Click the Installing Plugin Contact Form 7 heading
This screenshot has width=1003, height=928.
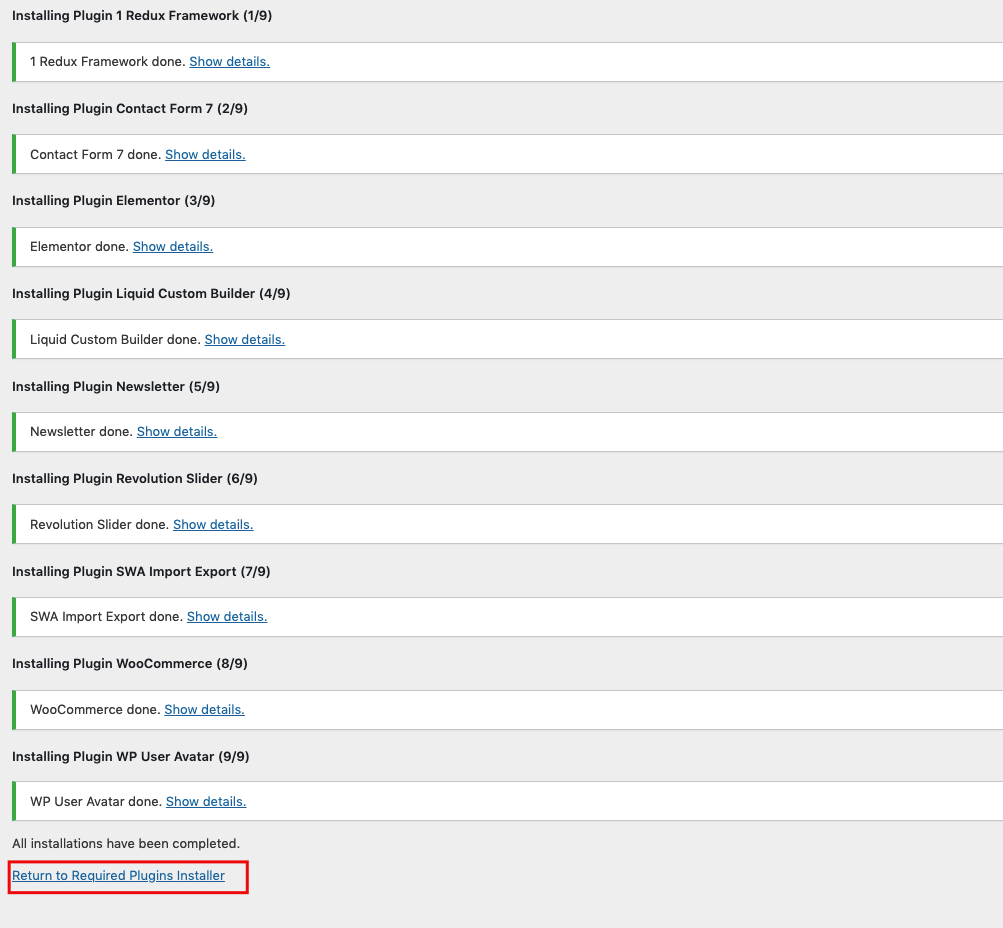tap(129, 109)
